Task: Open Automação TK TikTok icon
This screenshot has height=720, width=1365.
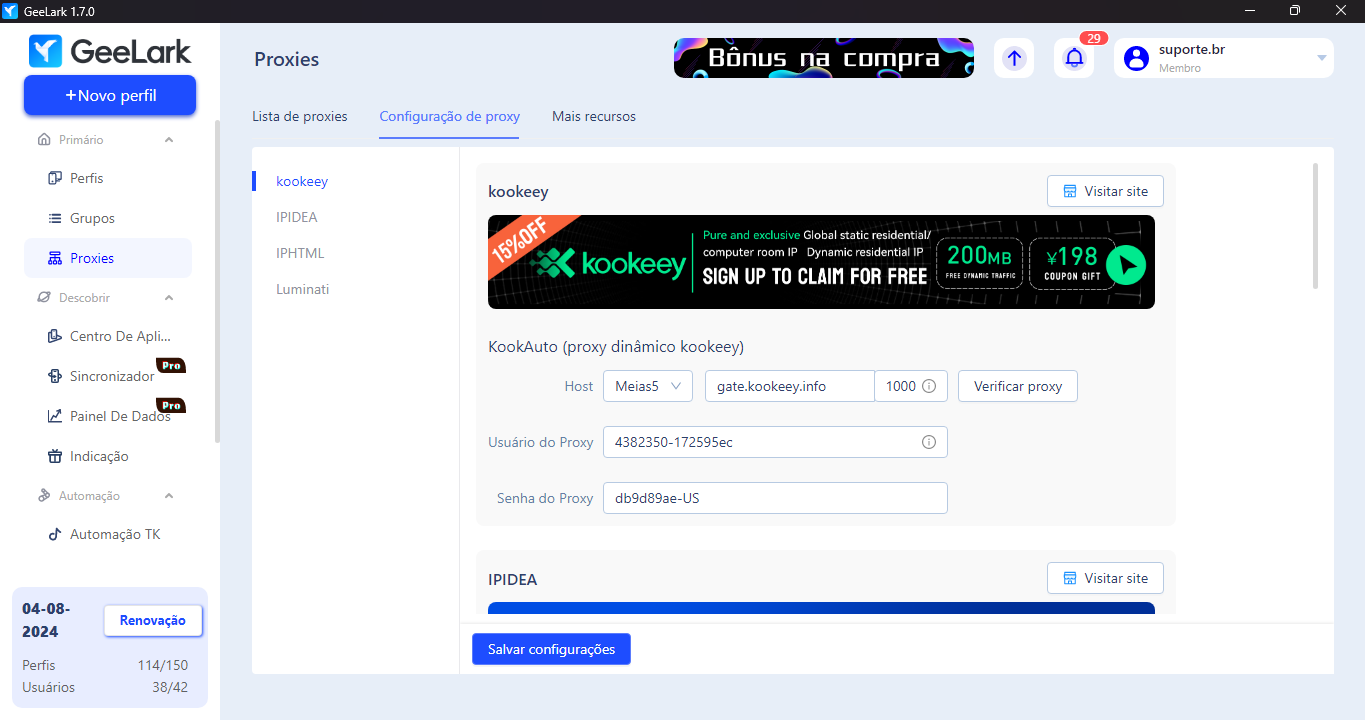Action: click(x=55, y=534)
